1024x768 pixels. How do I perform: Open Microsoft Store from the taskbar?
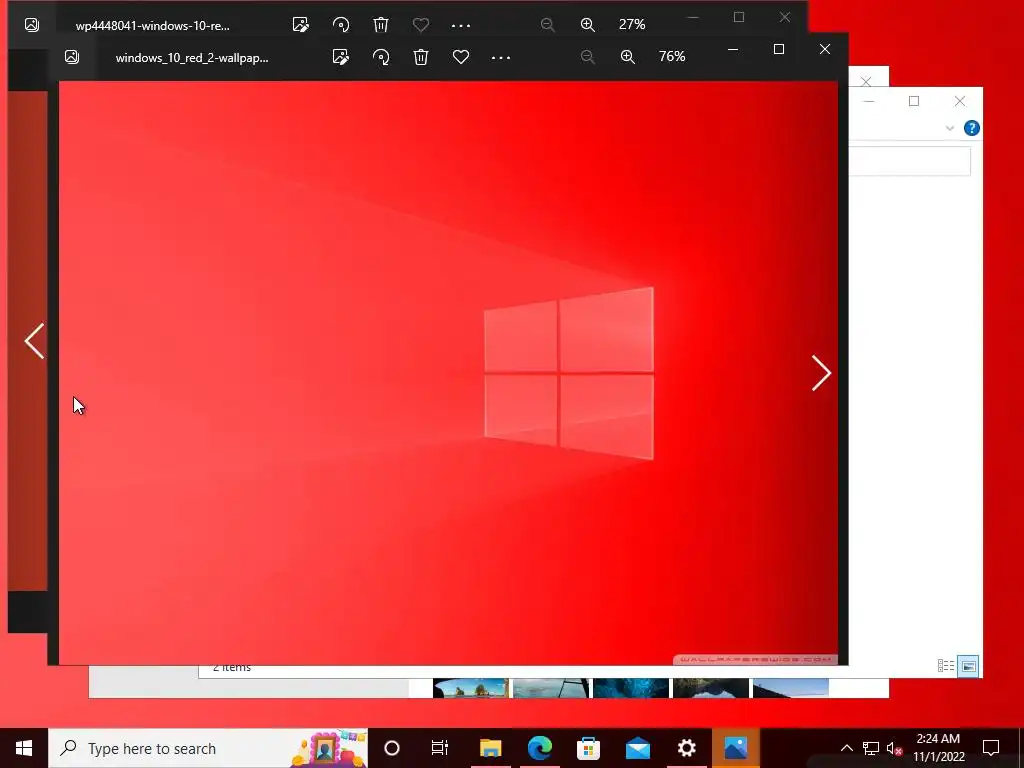pos(588,748)
